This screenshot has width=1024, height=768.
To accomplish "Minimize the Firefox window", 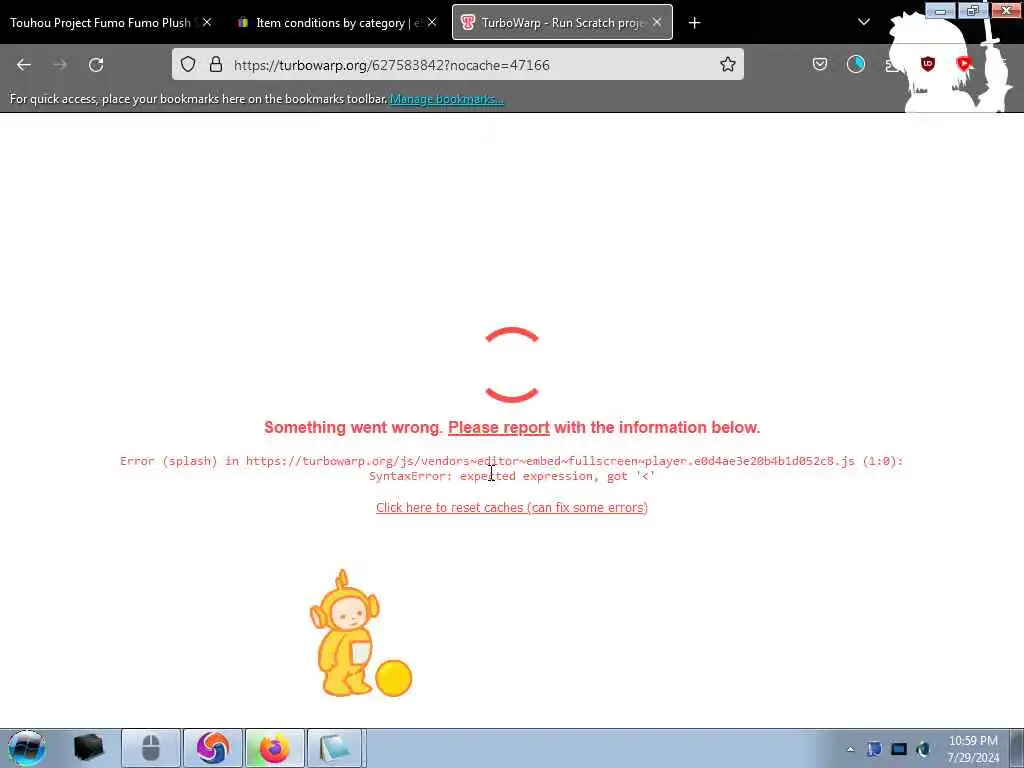I will click(x=940, y=11).
